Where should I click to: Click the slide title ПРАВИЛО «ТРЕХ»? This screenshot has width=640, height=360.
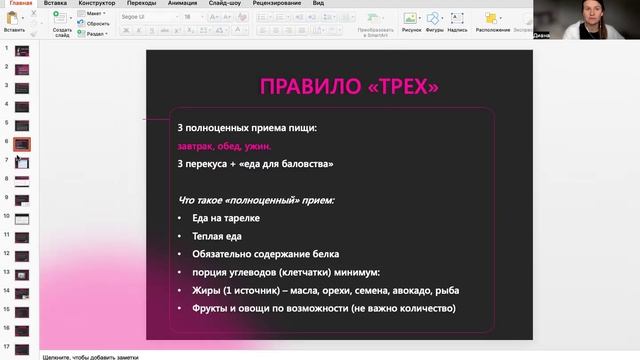[349, 87]
